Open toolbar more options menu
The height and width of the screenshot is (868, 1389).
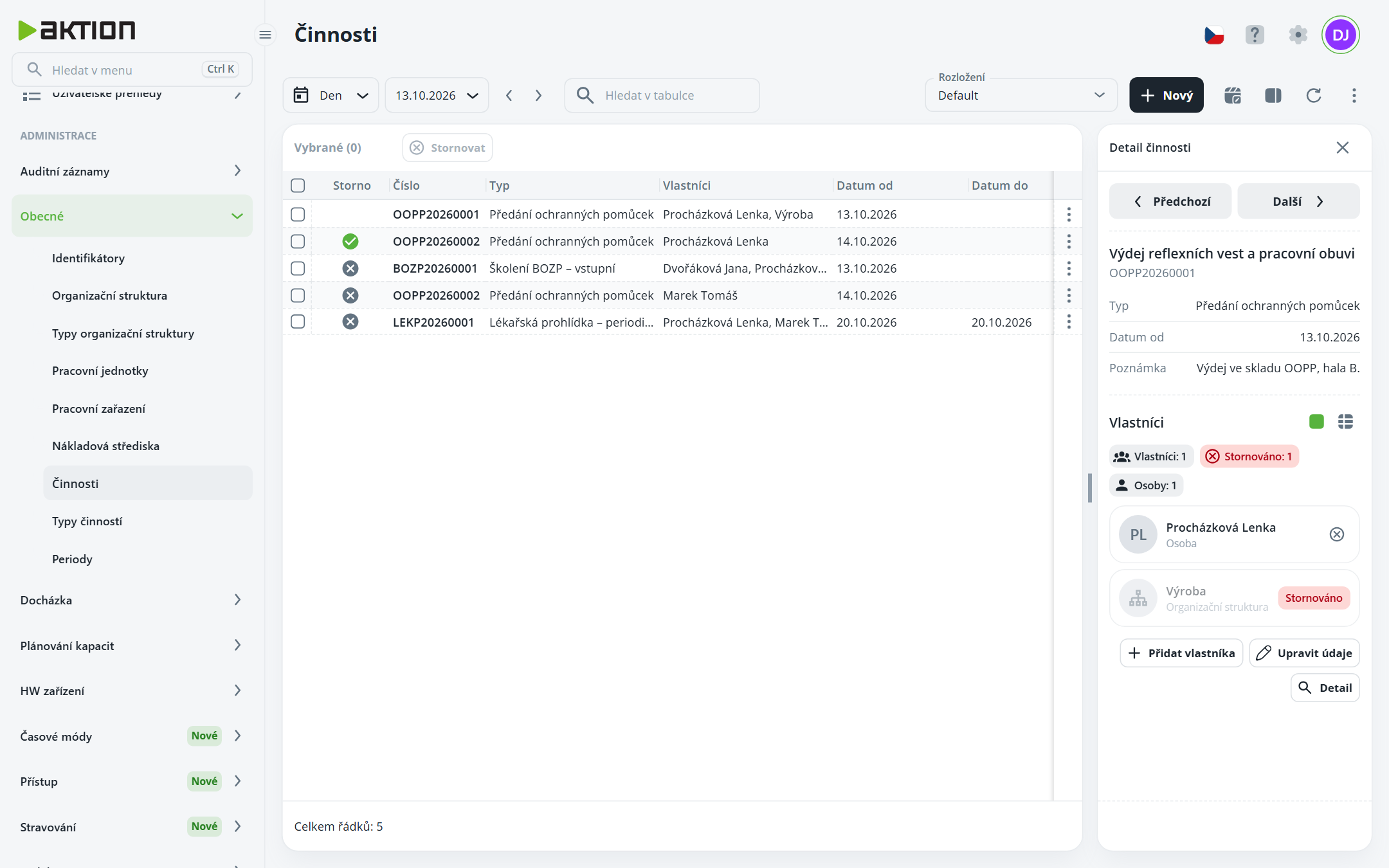(x=1354, y=95)
